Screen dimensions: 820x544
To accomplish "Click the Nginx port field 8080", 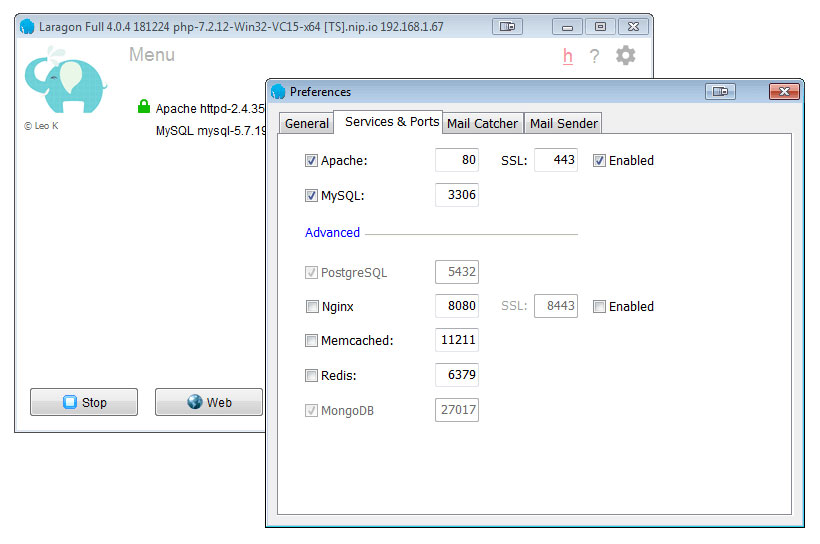I will (457, 306).
